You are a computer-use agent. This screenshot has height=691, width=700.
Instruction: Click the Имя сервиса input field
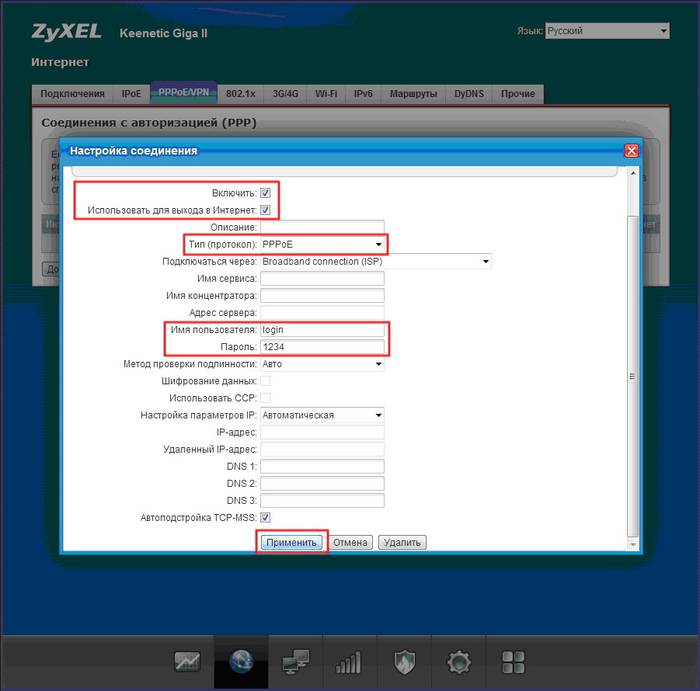pyautogui.click(x=322, y=279)
